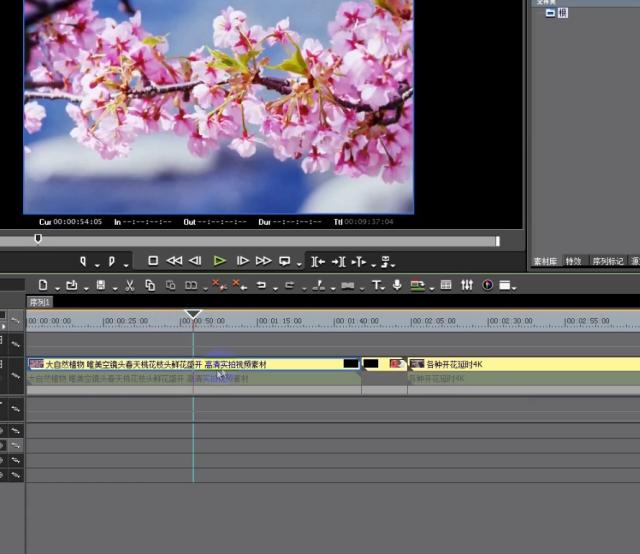Viewport: 640px width, 554px height.
Task: Open Set In point dropdown arrow
Action: [97, 265]
